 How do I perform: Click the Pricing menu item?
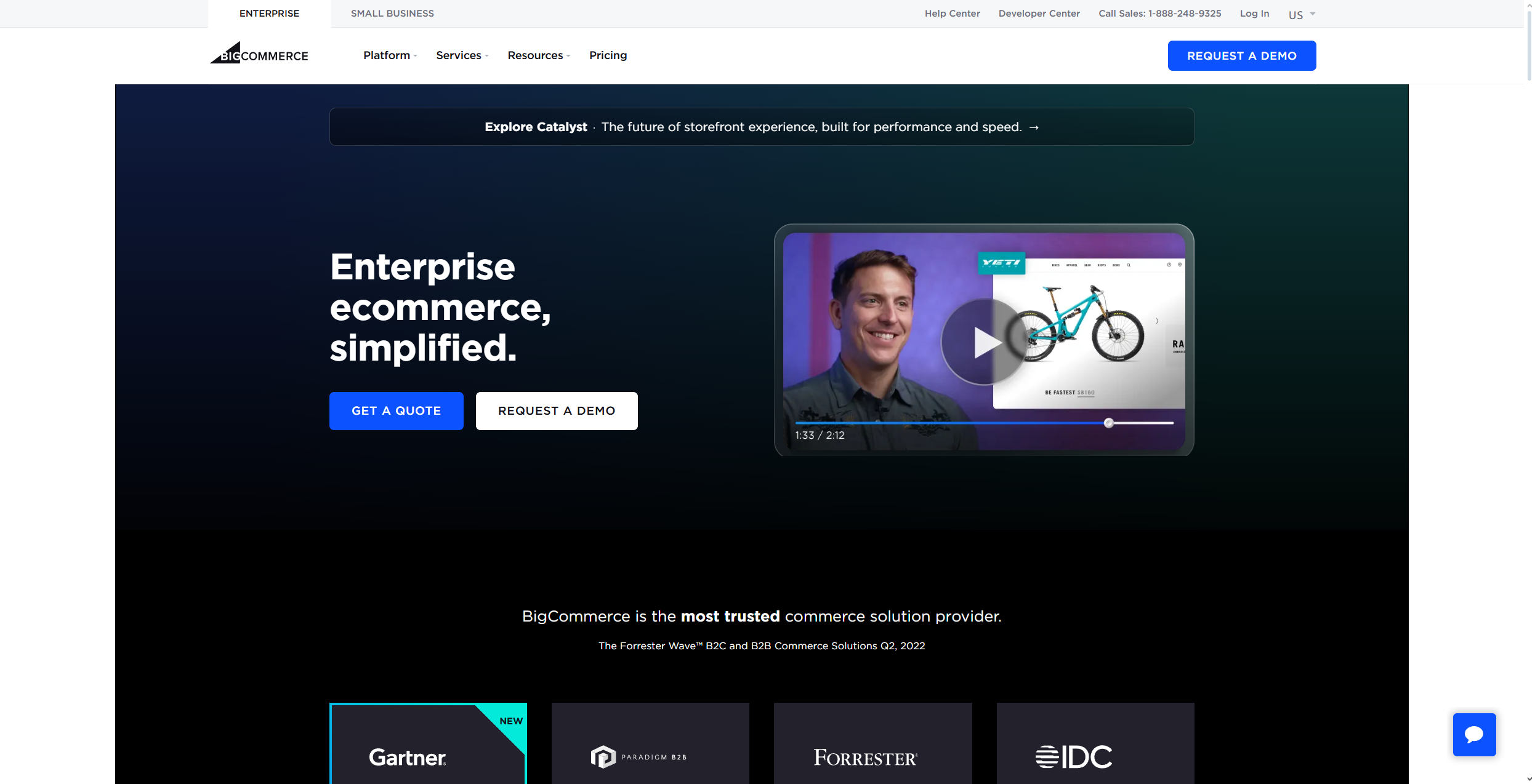[x=608, y=55]
